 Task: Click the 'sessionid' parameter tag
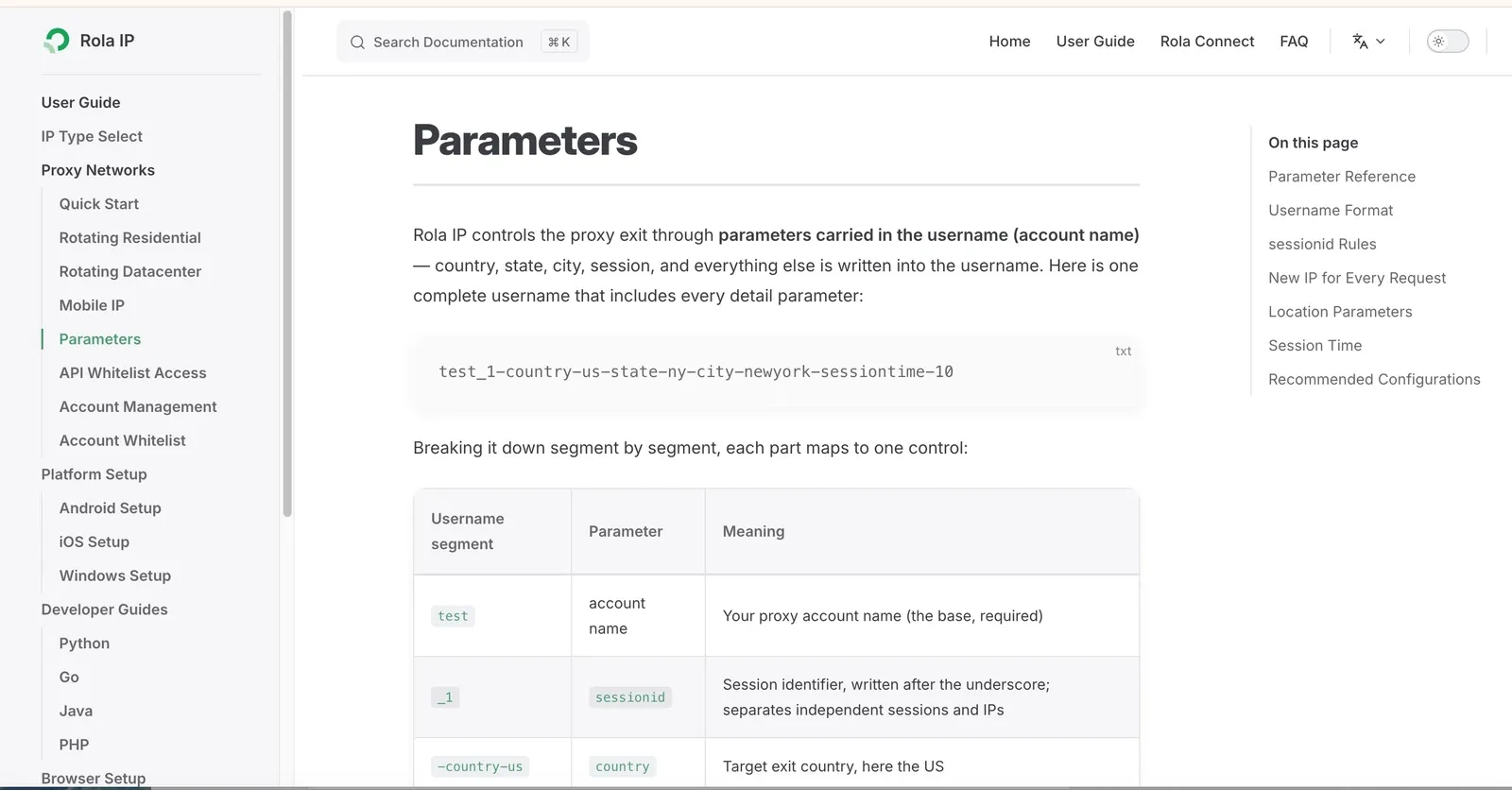pyautogui.click(x=630, y=697)
